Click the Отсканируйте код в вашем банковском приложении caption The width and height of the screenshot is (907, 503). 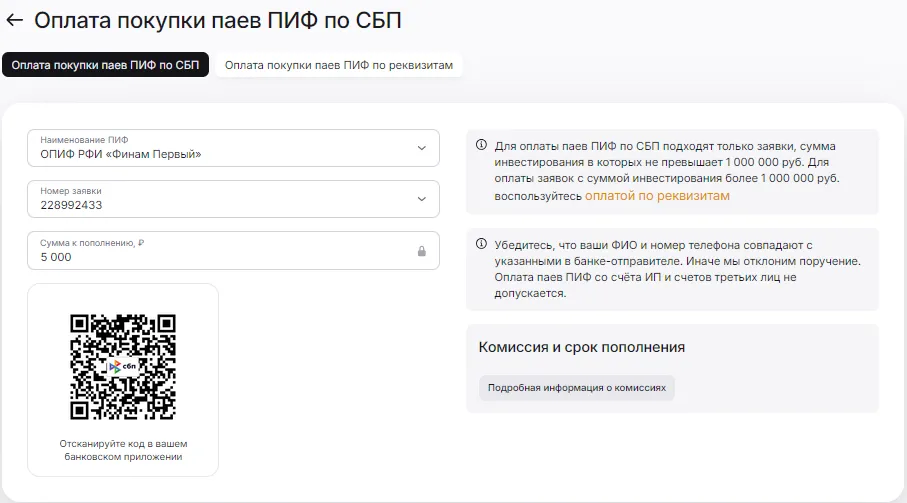coord(123,450)
